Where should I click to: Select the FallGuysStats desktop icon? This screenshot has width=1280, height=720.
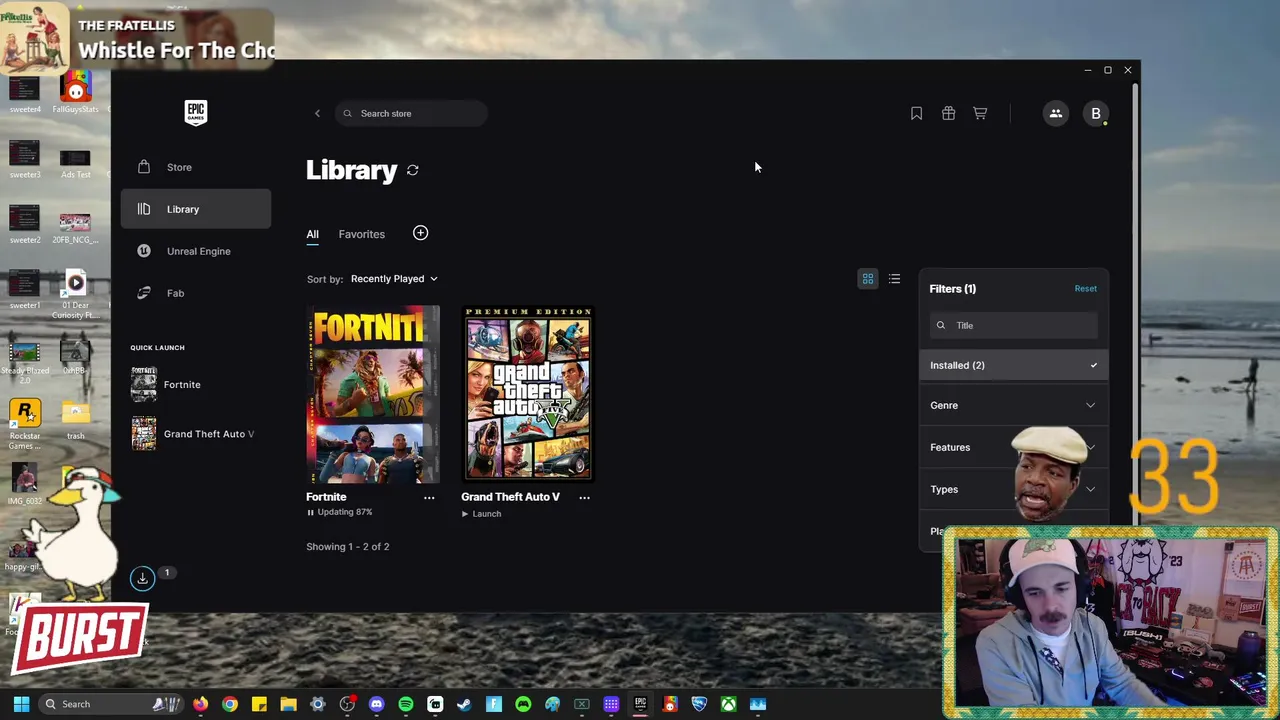point(76,94)
